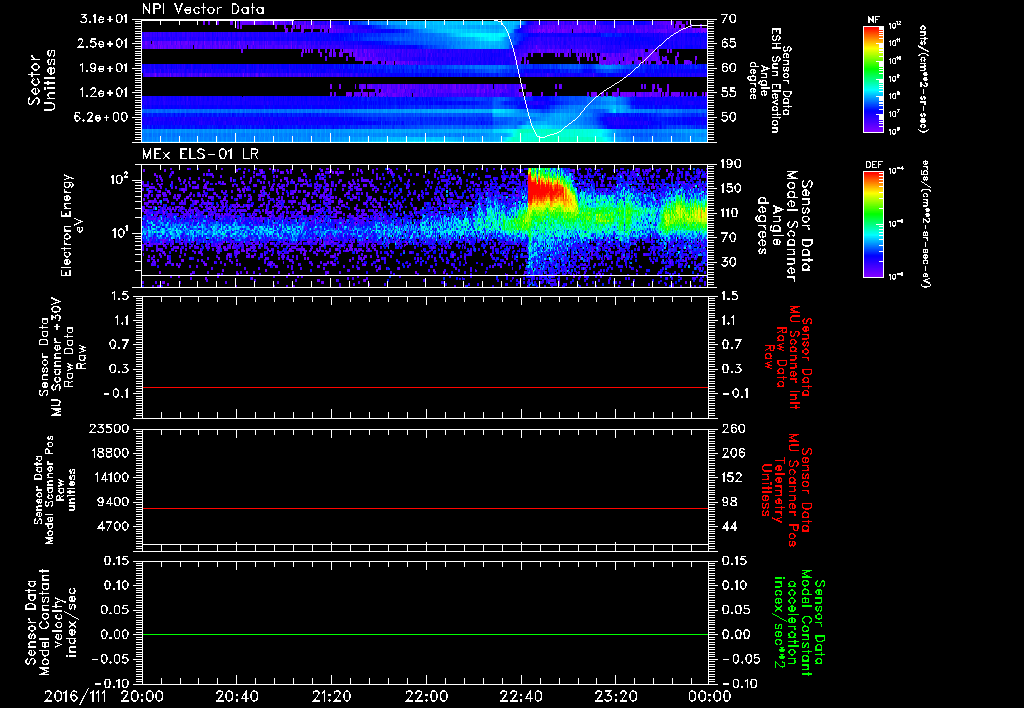Image resolution: width=1024 pixels, height=708 pixels.
Task: Click the '1.9e+01' sector tick label
Action: tap(103, 68)
